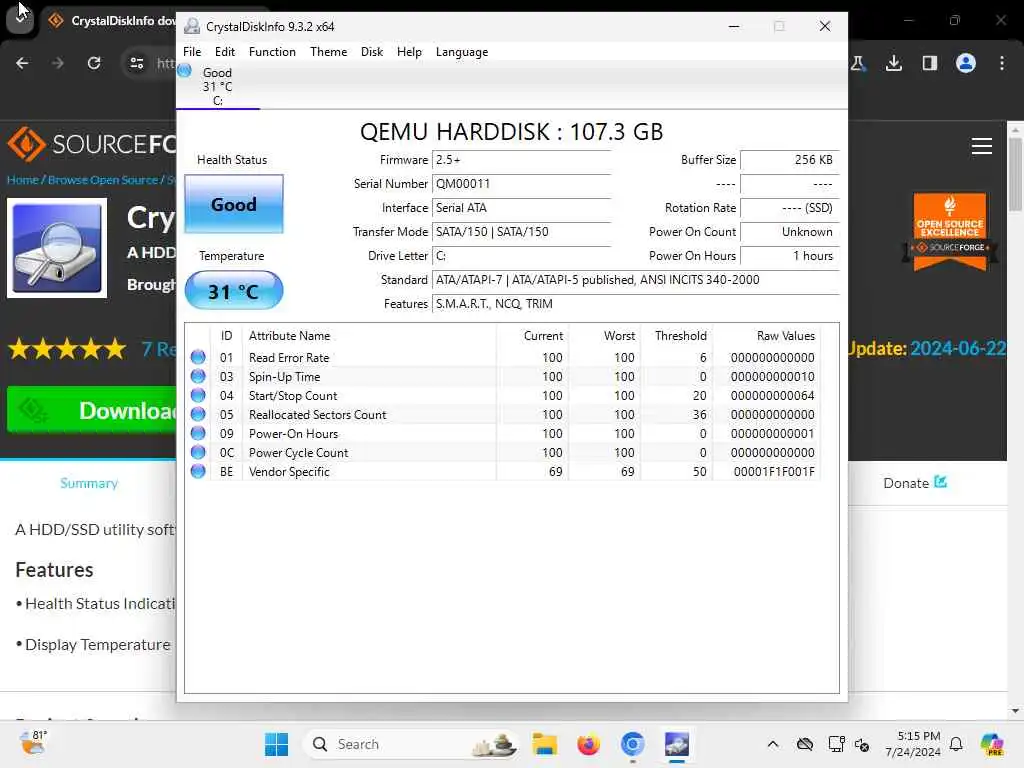
Task: Open the Edit menu in CrystalDiskInfo
Action: click(x=225, y=52)
